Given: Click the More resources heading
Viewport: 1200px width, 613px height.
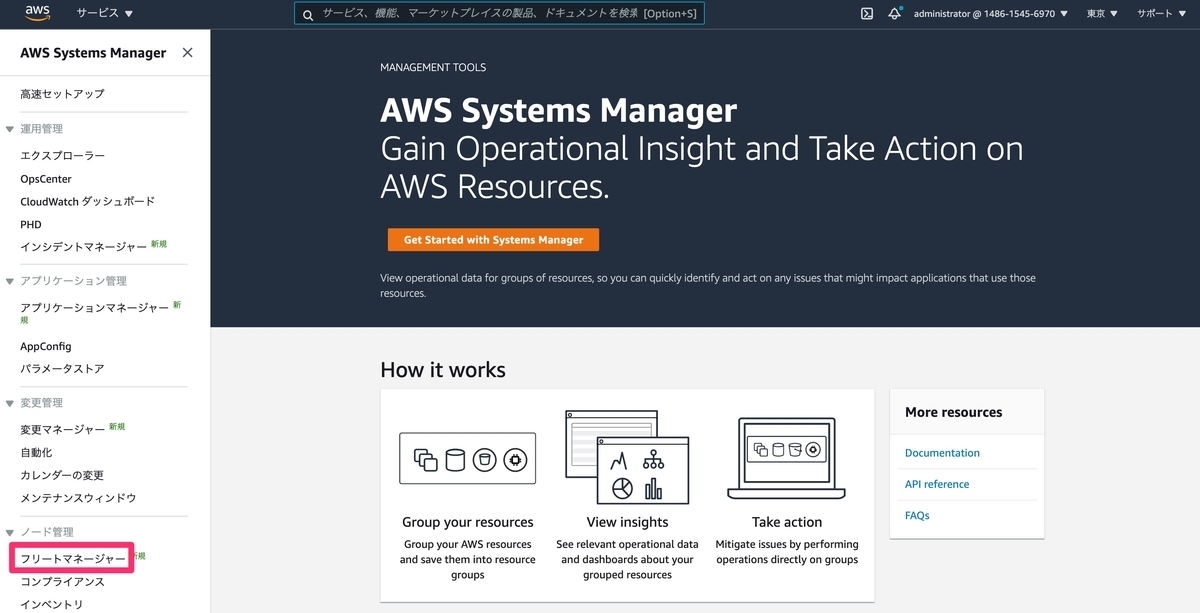Looking at the screenshot, I should tap(953, 412).
